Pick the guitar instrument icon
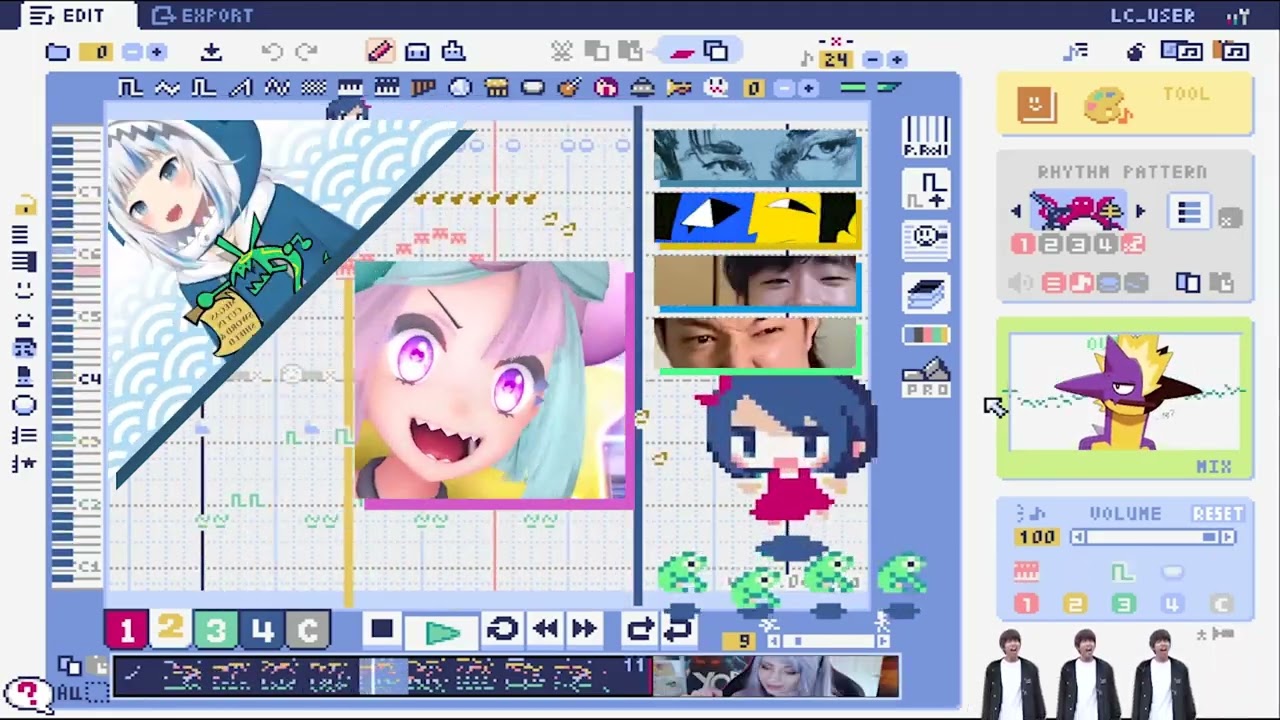 tap(569, 88)
